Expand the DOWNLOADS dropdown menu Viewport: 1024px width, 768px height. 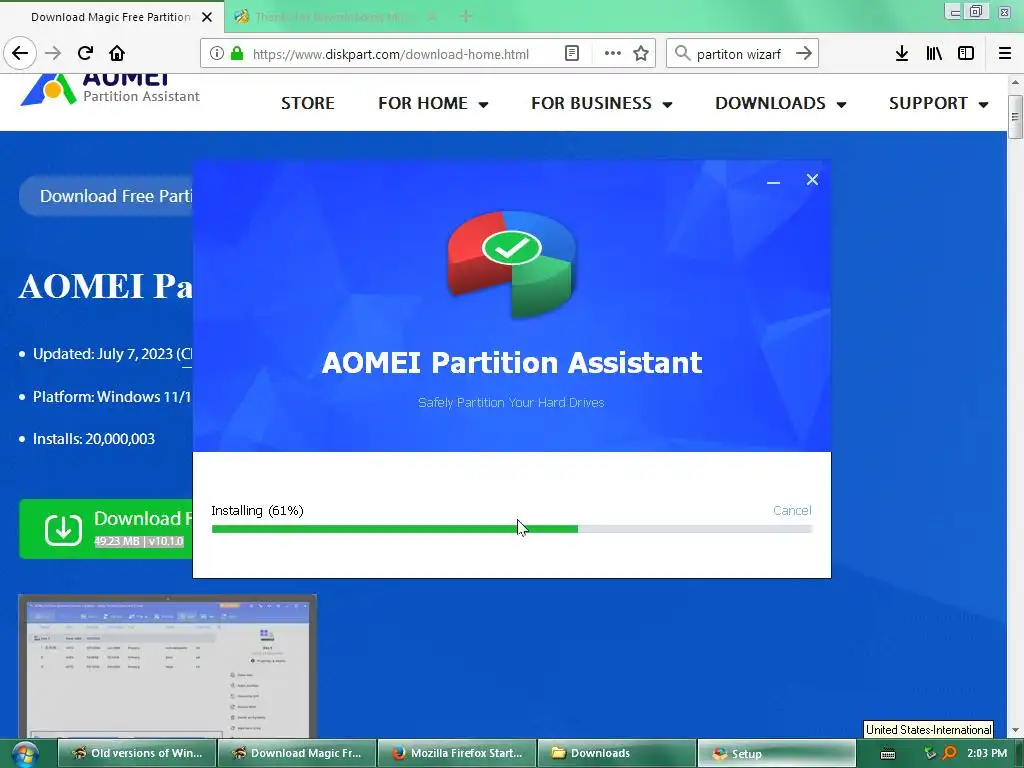[780, 103]
